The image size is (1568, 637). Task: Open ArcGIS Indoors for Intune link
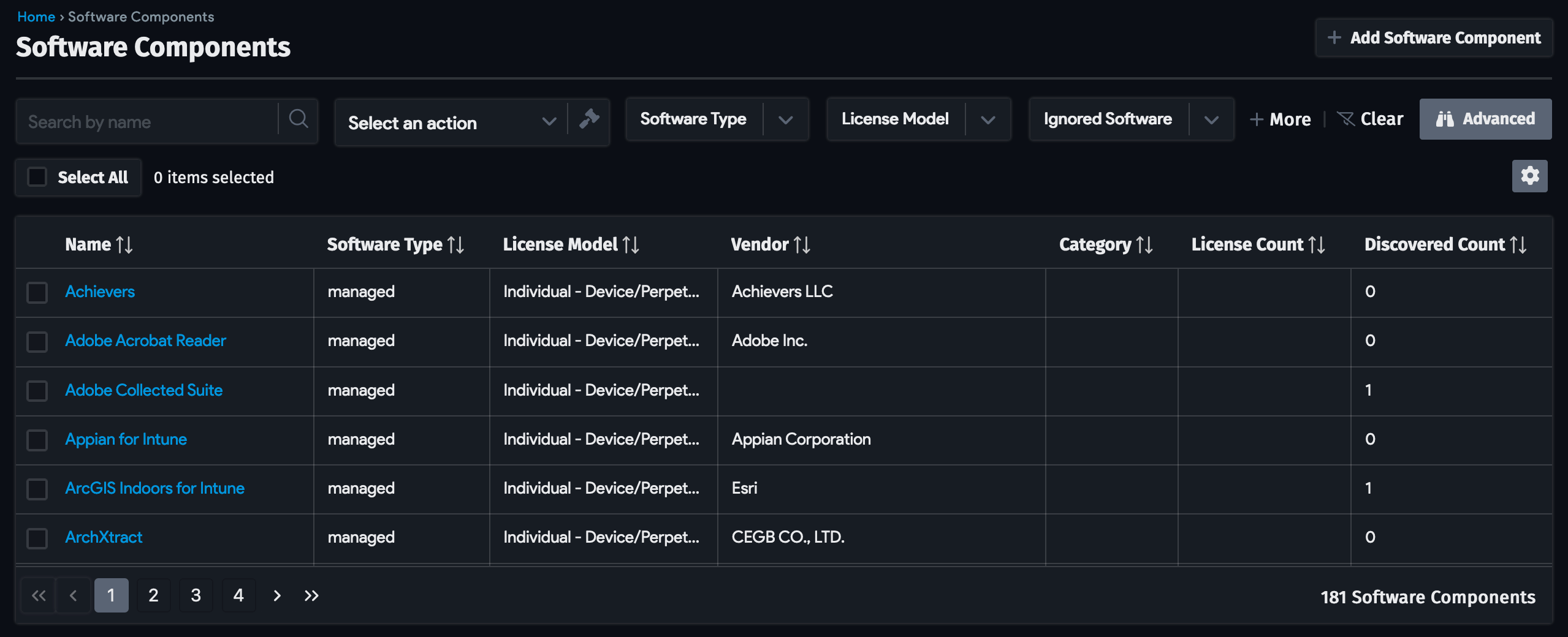(155, 488)
